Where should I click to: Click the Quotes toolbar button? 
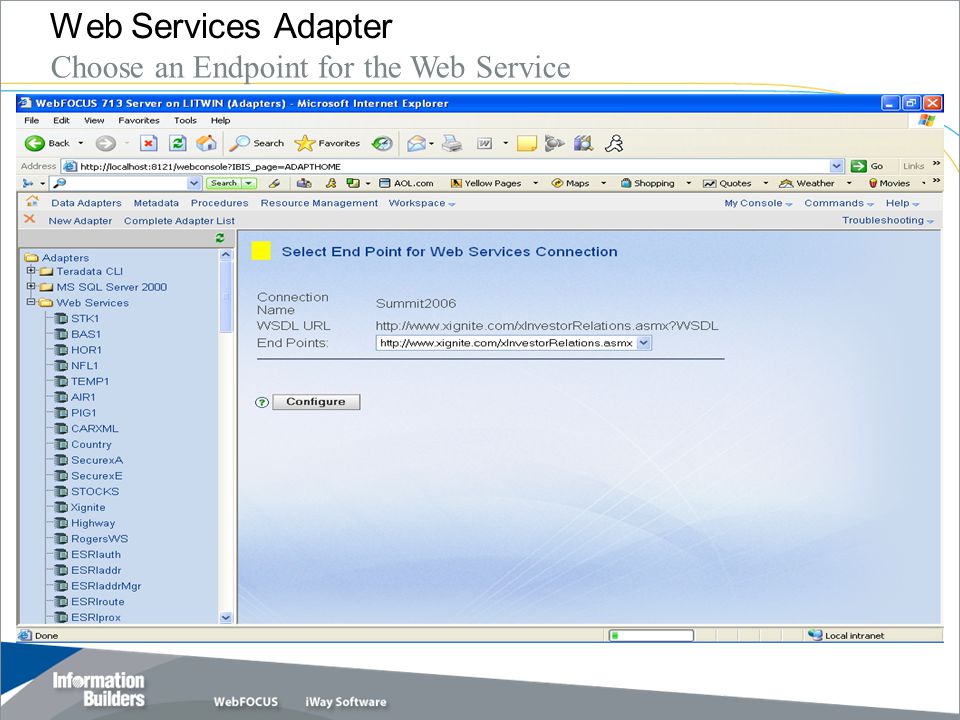click(x=727, y=183)
